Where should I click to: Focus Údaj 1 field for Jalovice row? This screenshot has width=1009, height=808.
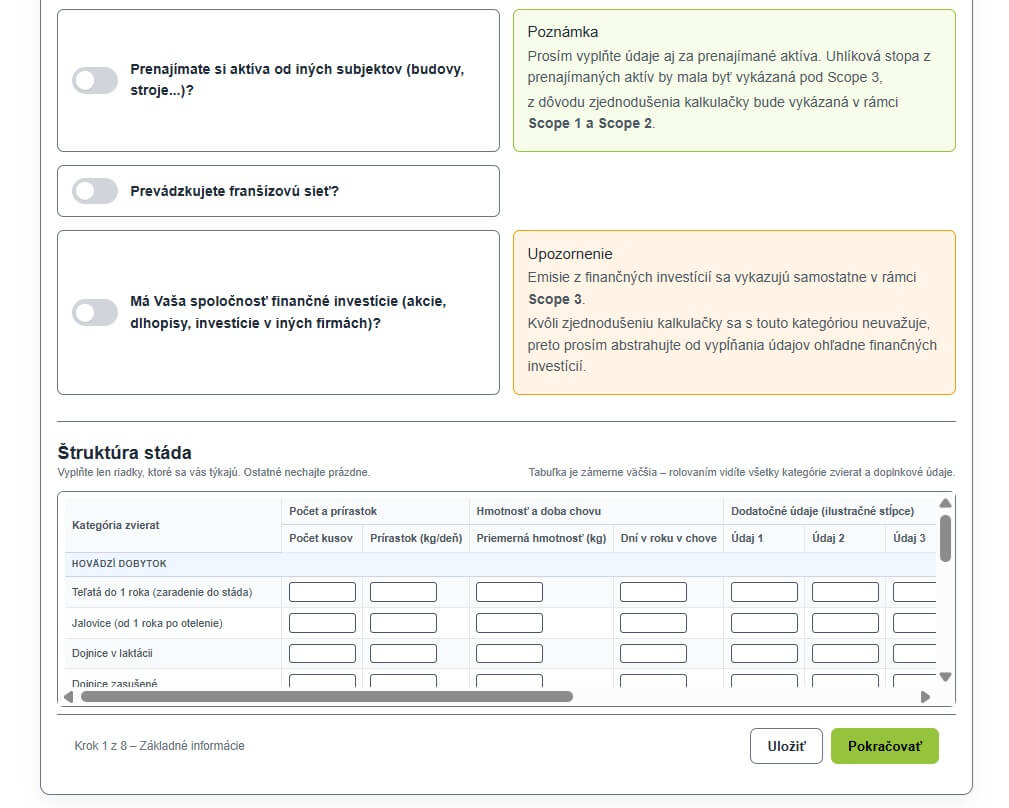coord(764,623)
